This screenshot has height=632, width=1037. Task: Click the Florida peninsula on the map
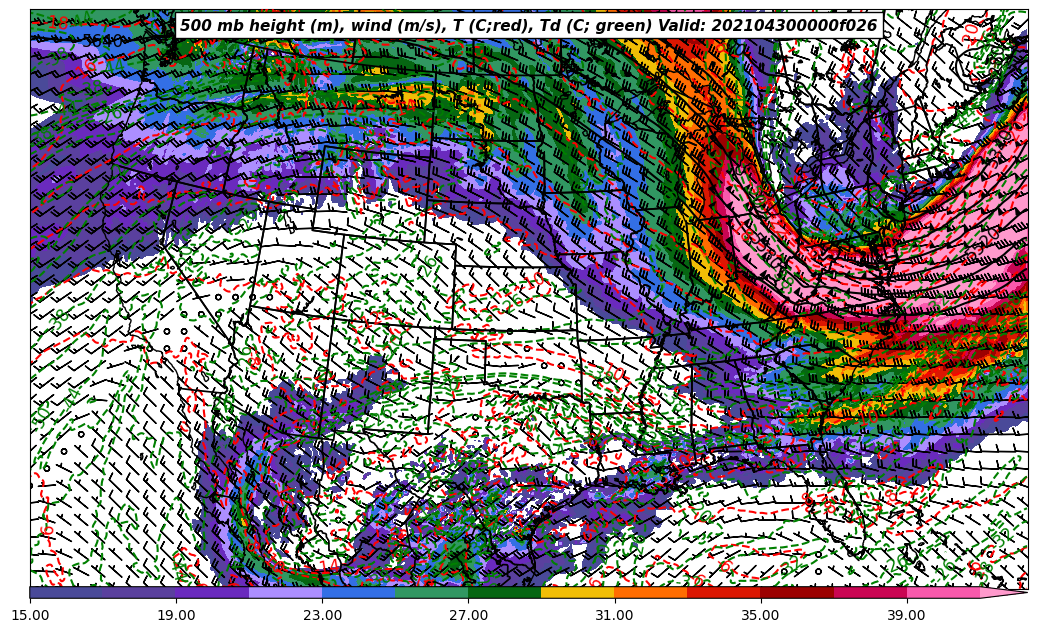(x=838, y=520)
